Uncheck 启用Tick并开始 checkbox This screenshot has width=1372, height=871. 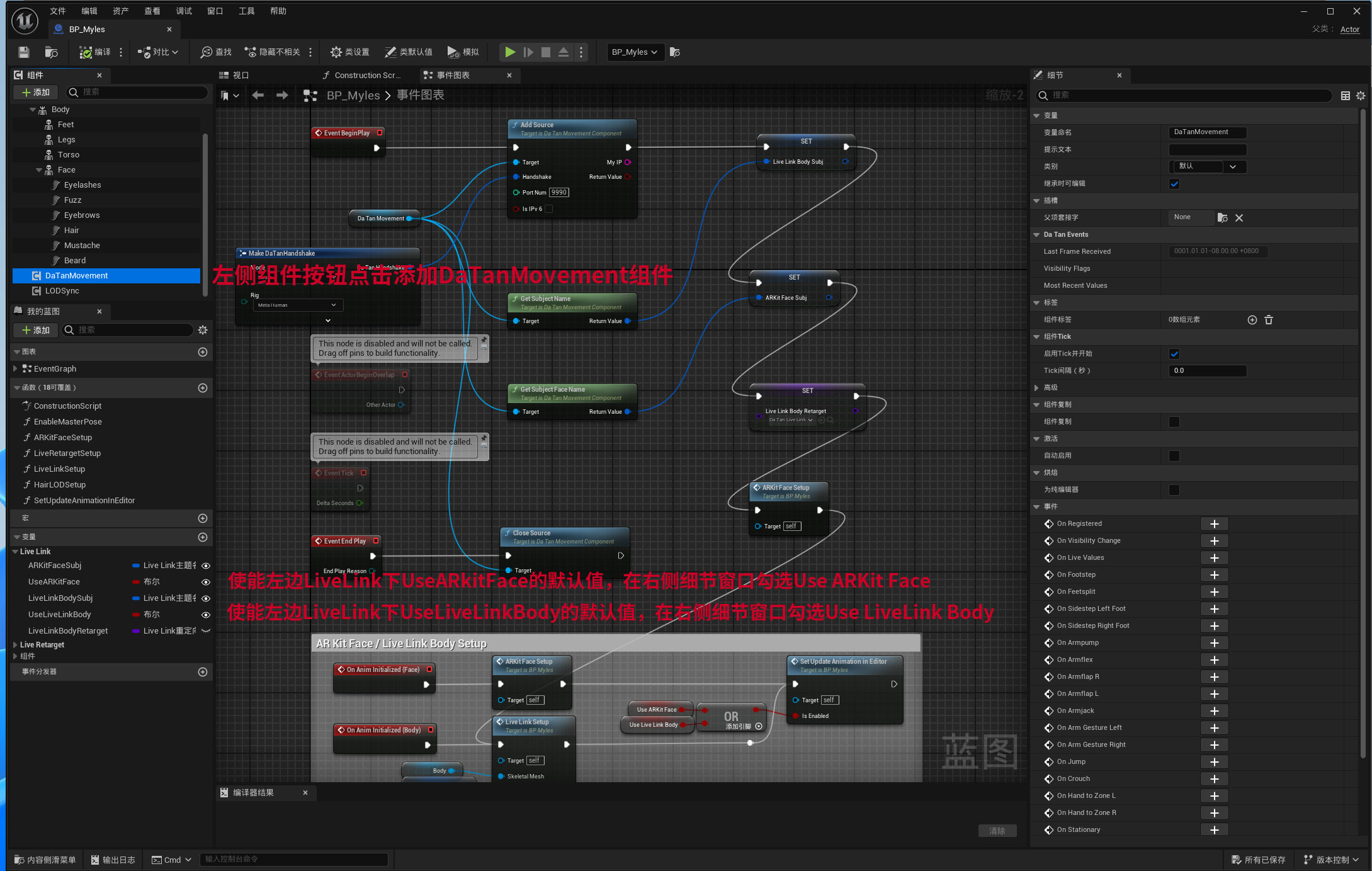pyautogui.click(x=1174, y=354)
